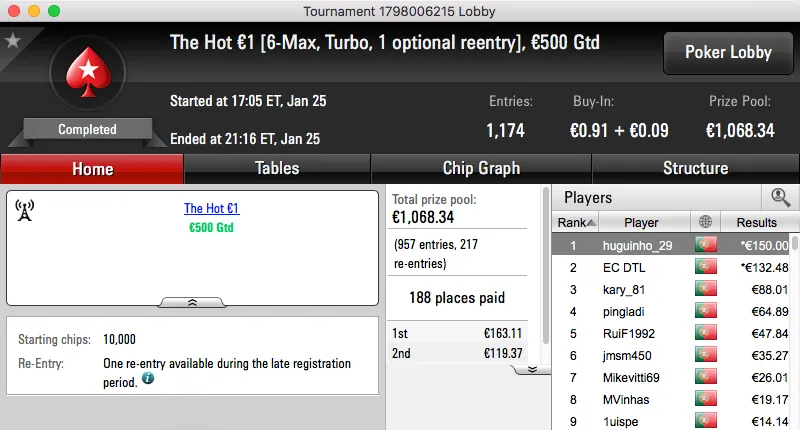Sort players by Results column
The image size is (800, 430).
(x=756, y=222)
